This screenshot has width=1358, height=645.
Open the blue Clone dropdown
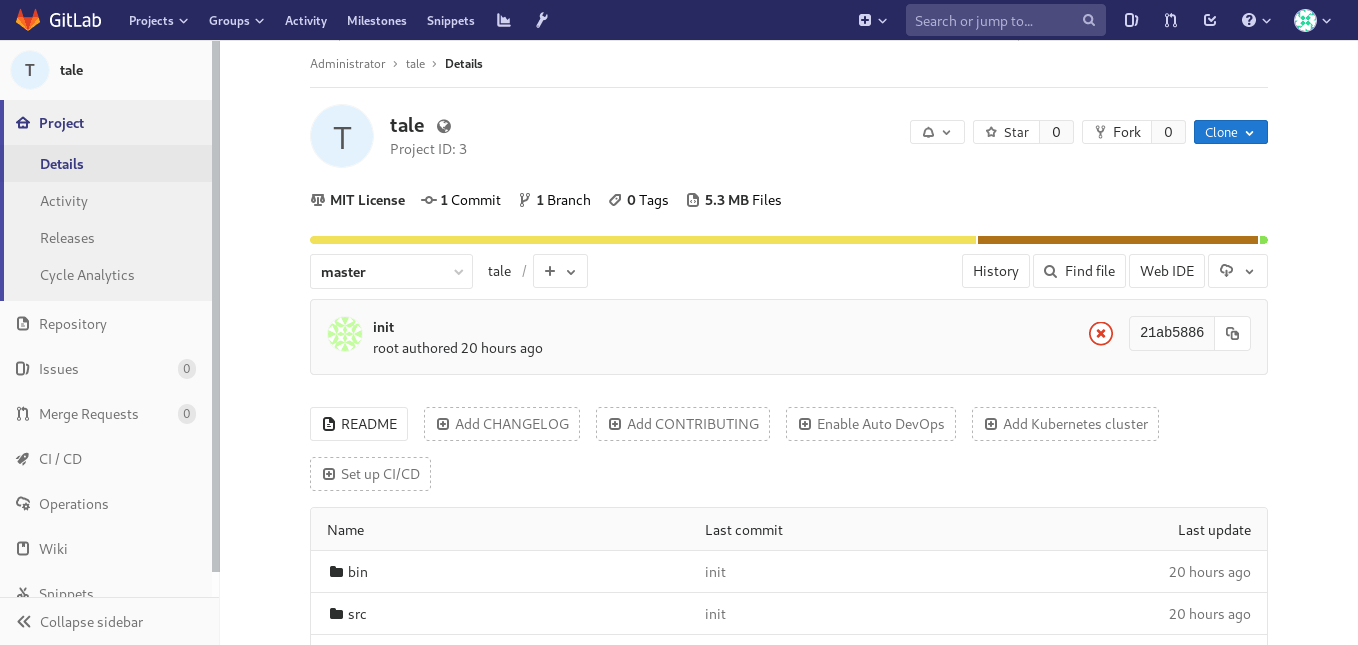1230,132
